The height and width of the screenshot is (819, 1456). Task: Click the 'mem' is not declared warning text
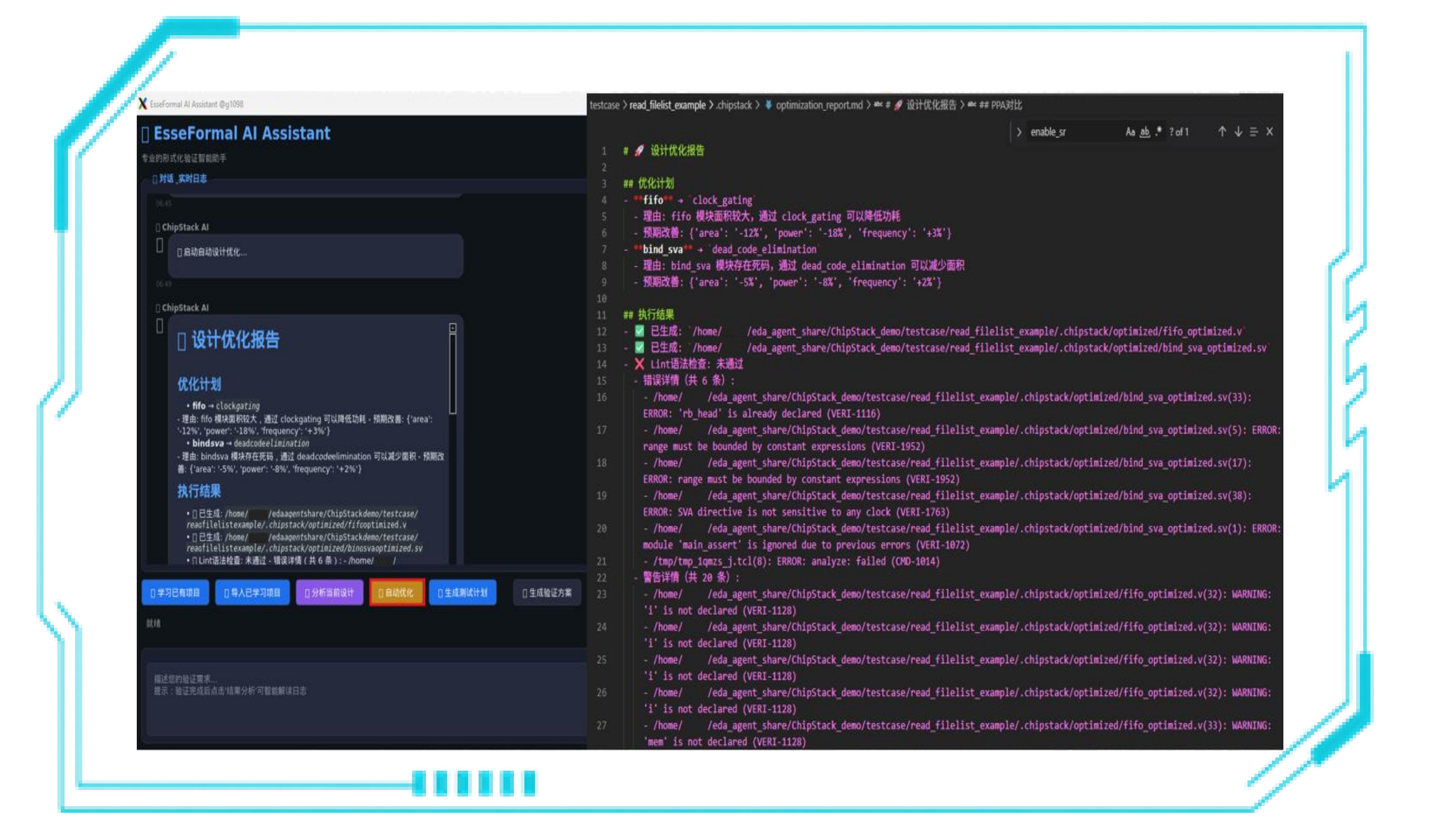[x=725, y=742]
